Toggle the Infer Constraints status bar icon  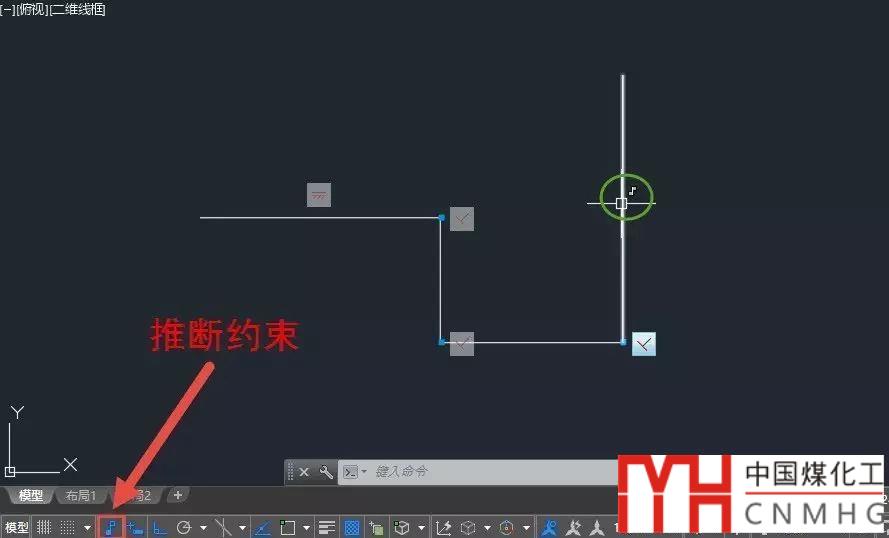pos(111,528)
